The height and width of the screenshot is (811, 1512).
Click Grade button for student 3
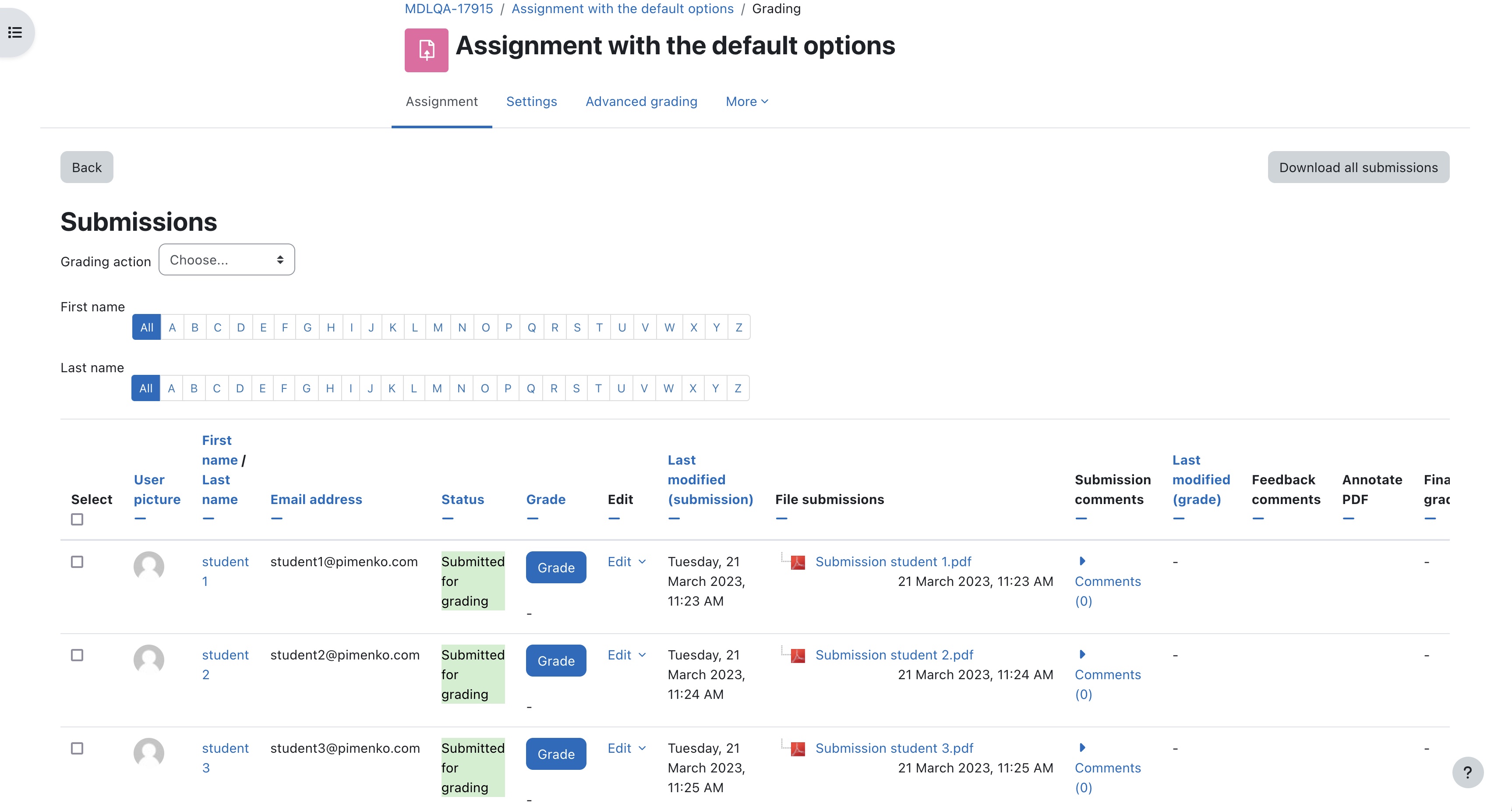point(556,754)
